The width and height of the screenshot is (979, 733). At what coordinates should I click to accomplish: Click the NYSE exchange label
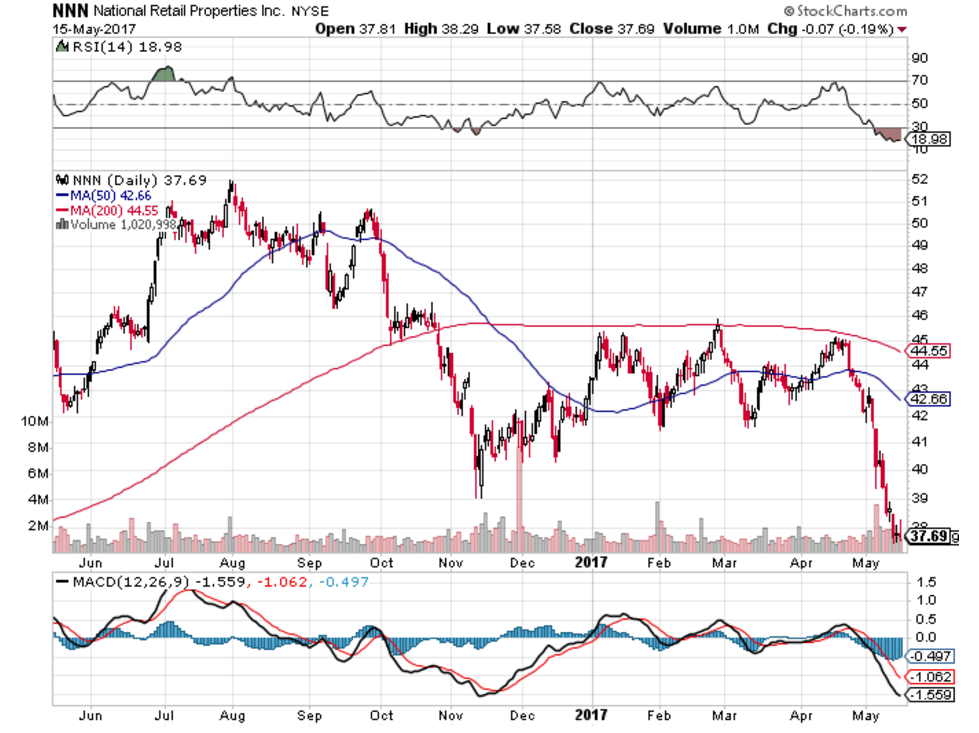[x=310, y=11]
